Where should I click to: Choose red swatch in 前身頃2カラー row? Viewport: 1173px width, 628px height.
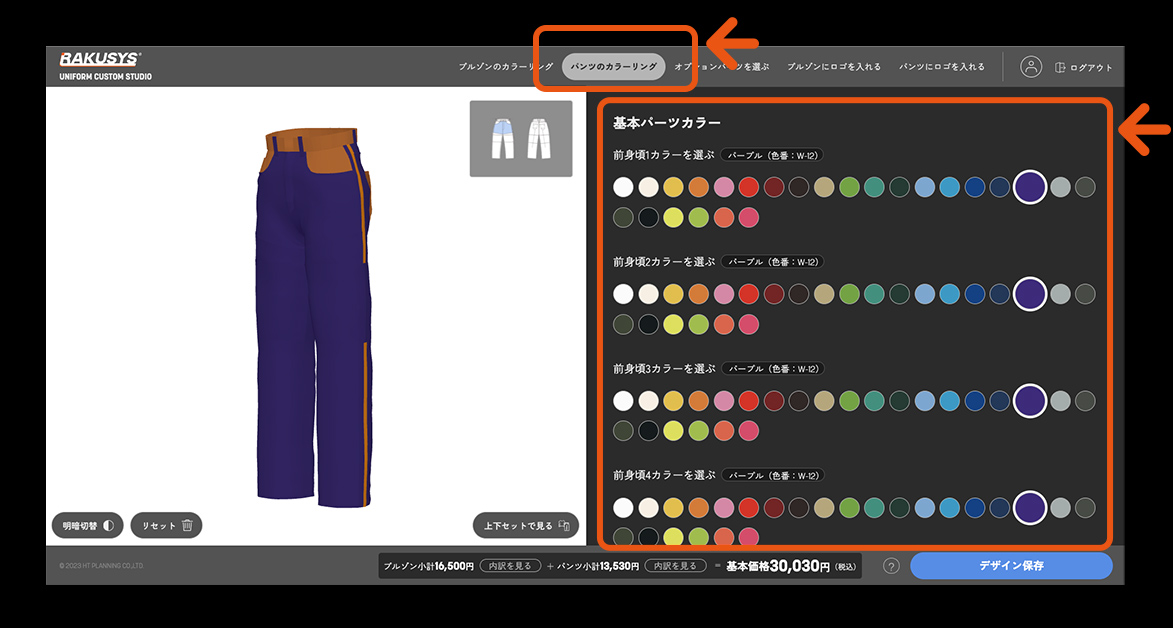[x=749, y=294]
